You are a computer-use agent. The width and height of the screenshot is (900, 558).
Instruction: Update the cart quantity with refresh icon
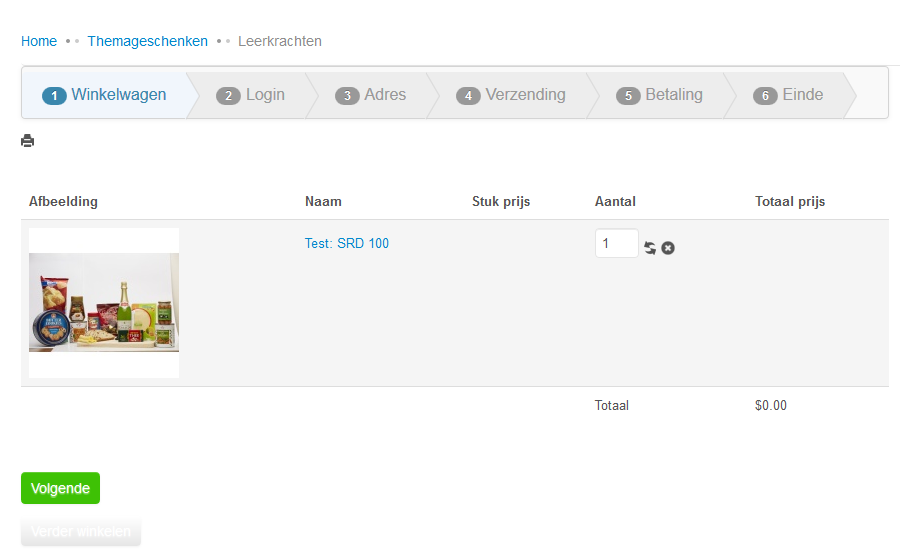pos(650,248)
